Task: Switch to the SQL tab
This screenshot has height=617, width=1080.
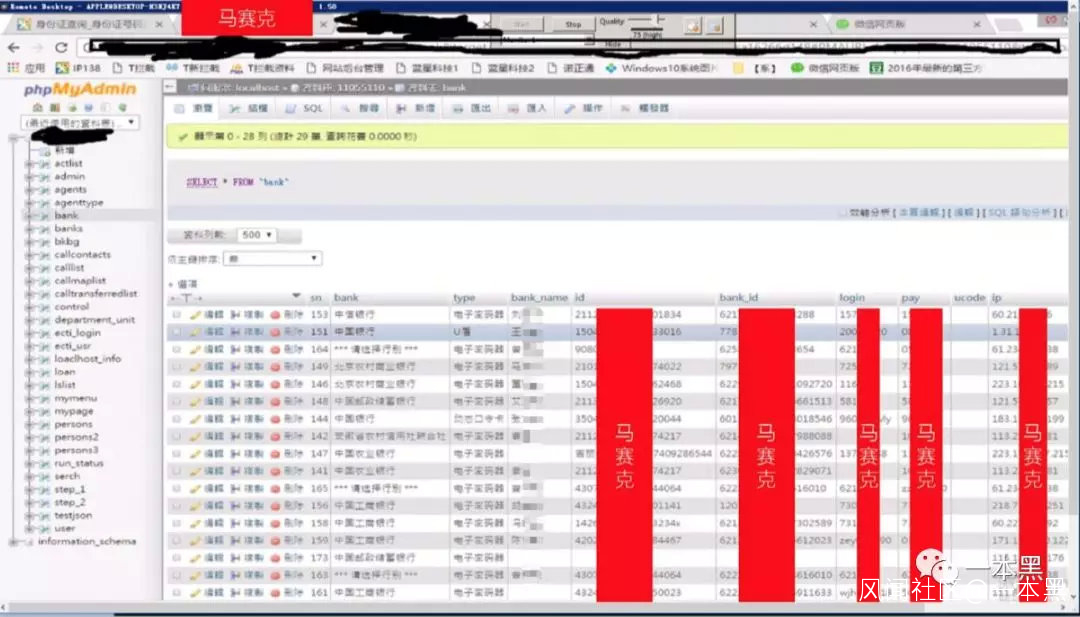Action: point(304,109)
